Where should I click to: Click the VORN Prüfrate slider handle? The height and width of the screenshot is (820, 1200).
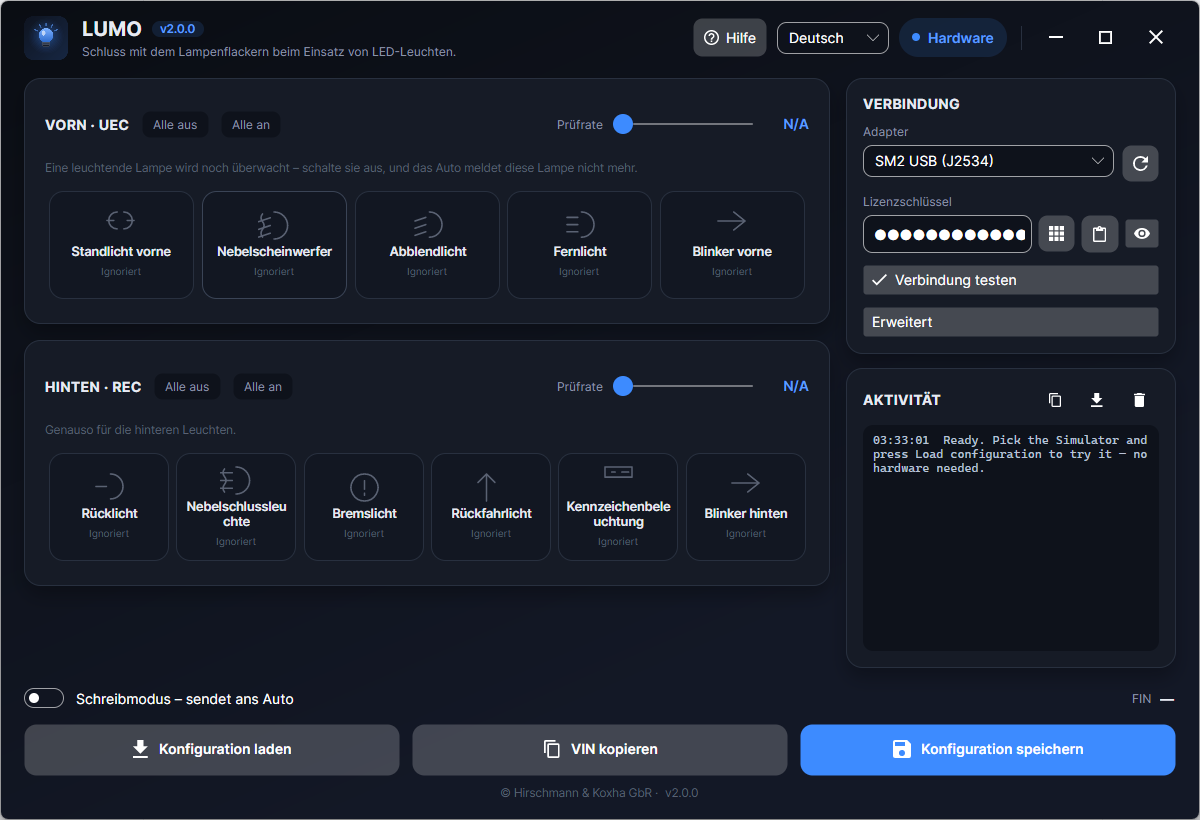coord(623,124)
